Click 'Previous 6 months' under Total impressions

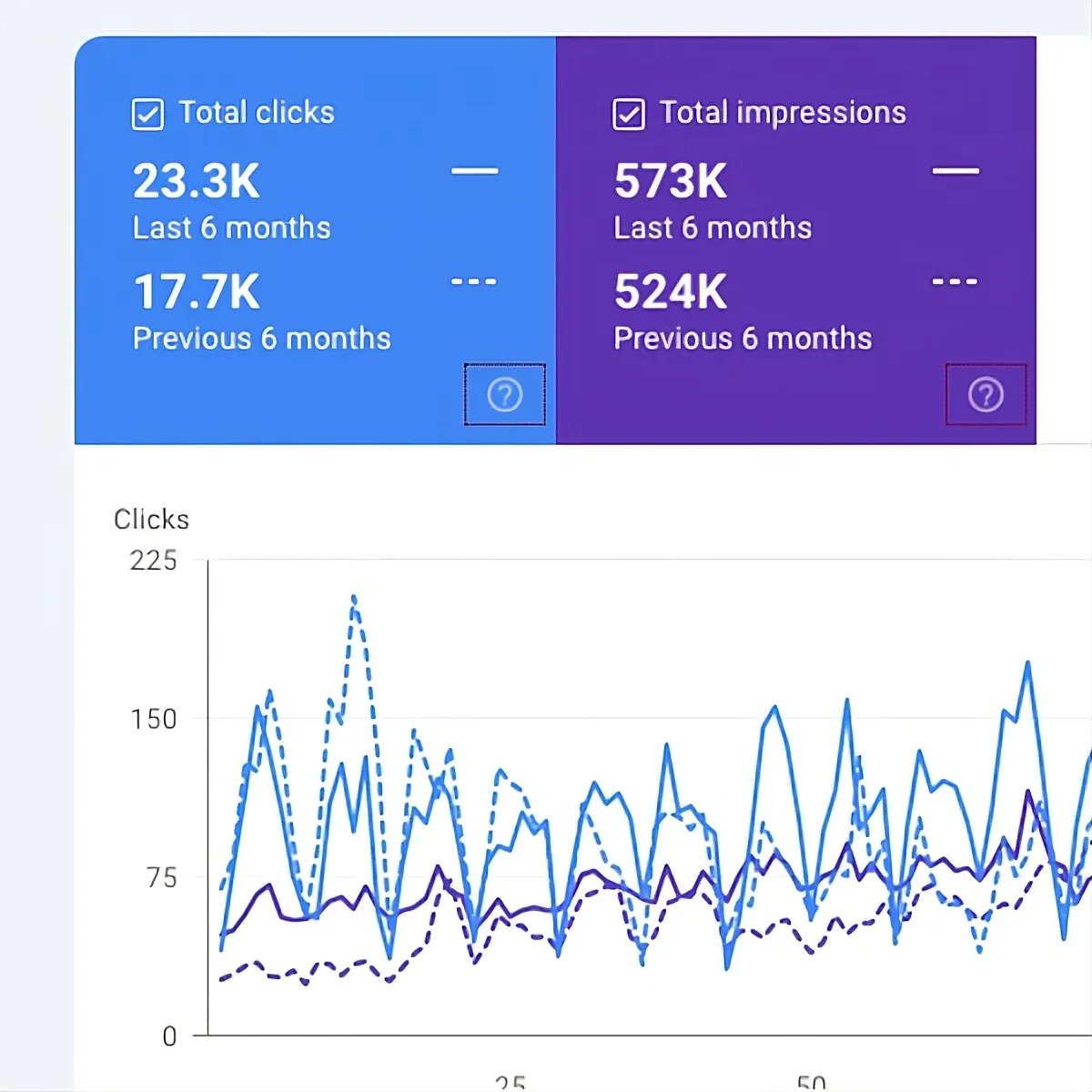[743, 339]
